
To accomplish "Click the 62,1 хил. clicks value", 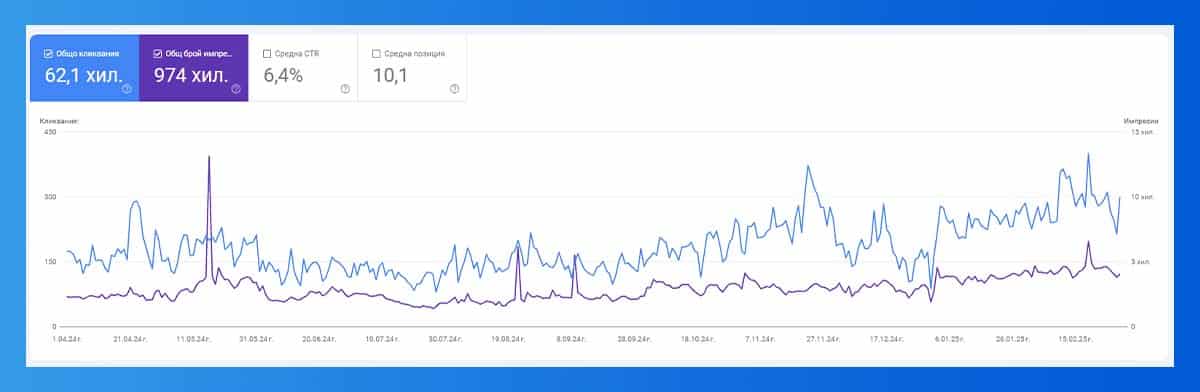I will [x=82, y=74].
